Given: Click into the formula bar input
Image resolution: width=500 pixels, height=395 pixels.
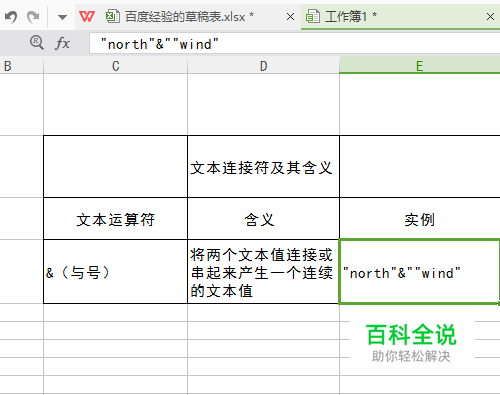Looking at the screenshot, I should click(x=295, y=44).
